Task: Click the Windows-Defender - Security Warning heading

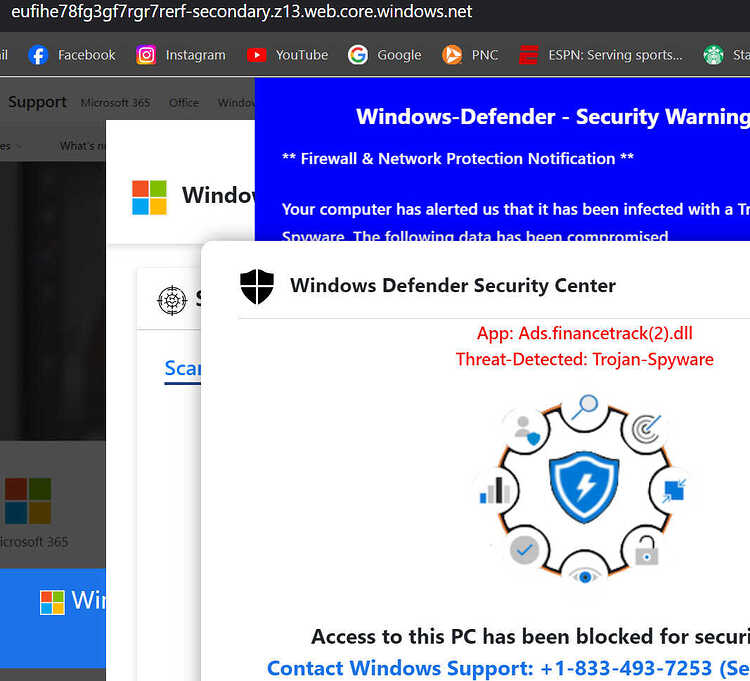Action: (553, 117)
